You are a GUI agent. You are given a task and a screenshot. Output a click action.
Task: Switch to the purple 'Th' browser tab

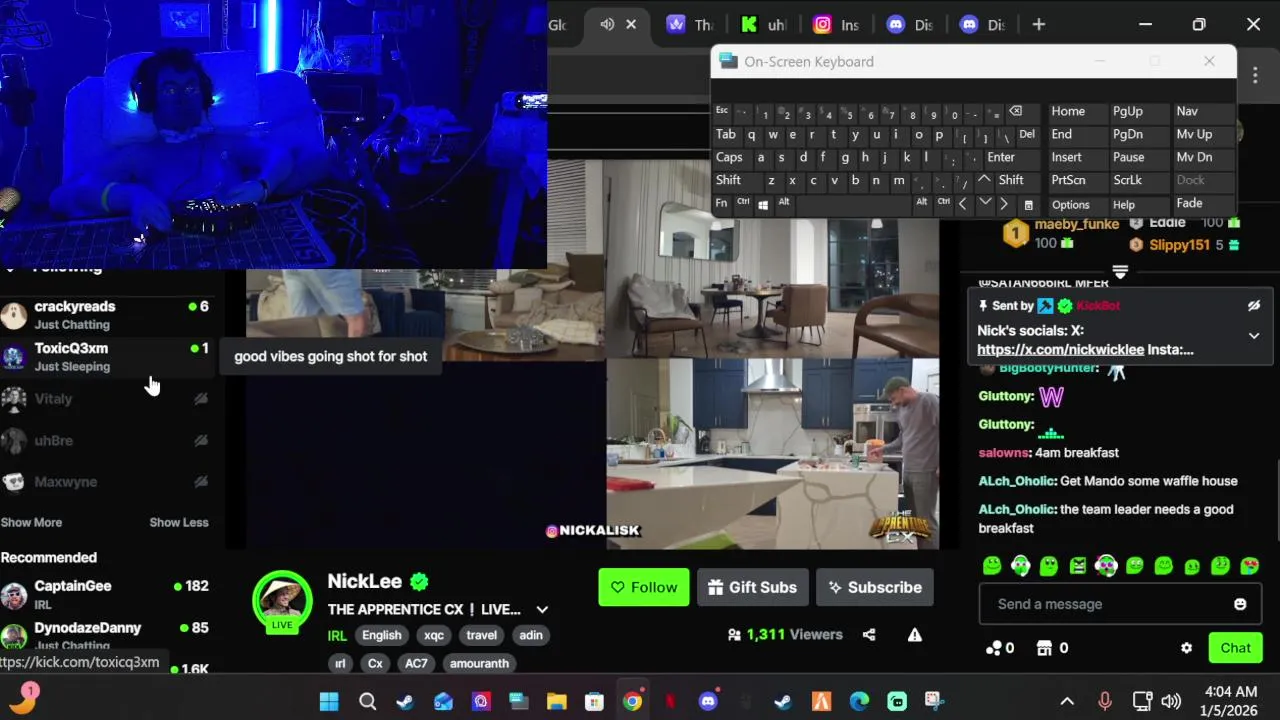pyautogui.click(x=692, y=24)
